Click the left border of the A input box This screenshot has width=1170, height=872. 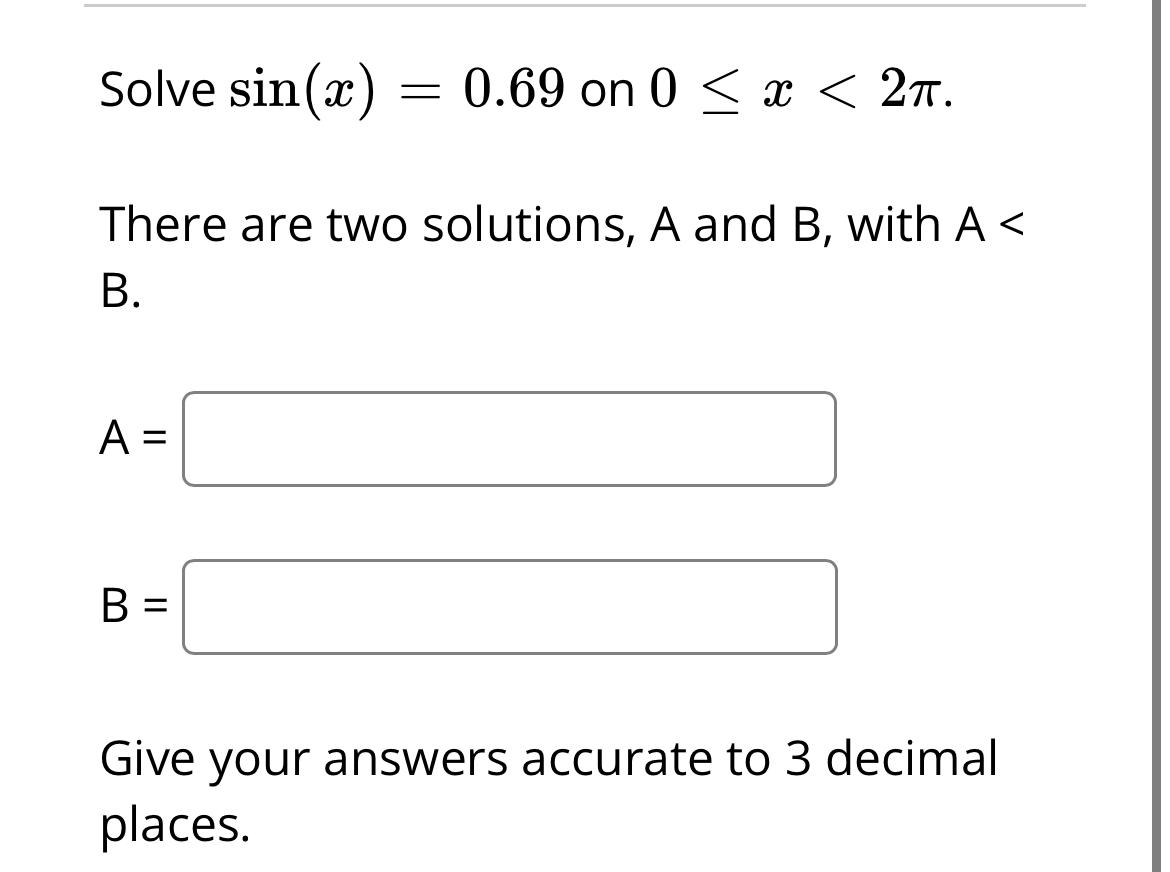point(186,438)
